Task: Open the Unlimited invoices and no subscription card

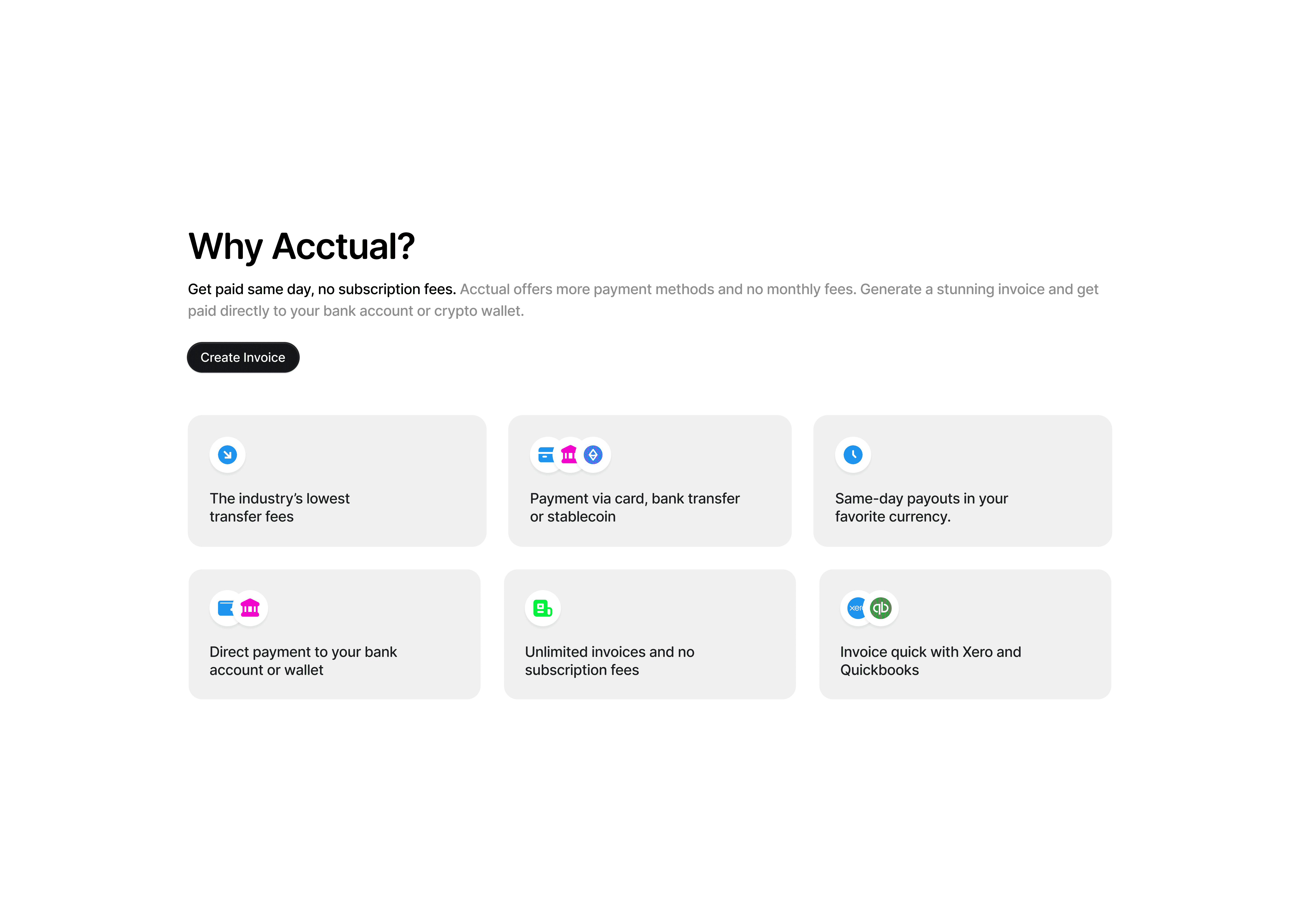Action: [x=649, y=634]
